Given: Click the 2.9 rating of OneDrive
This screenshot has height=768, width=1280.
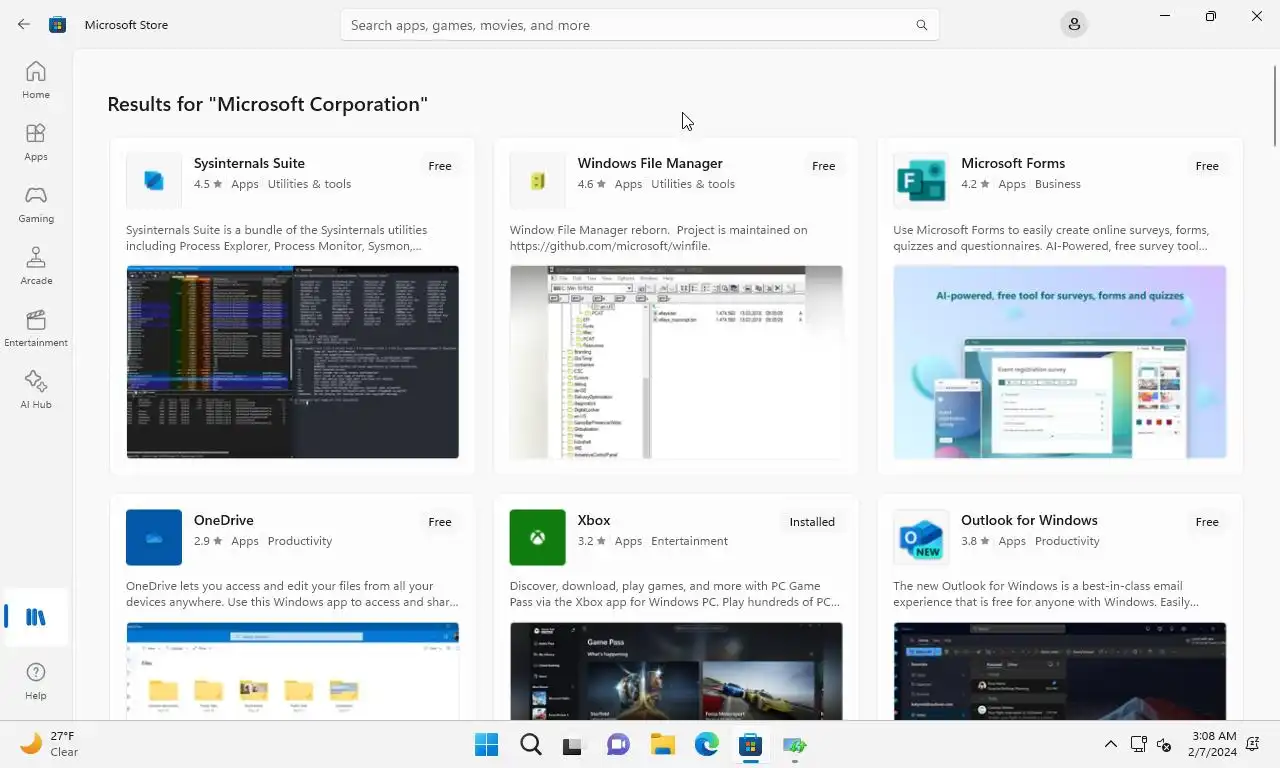Looking at the screenshot, I should tap(208, 541).
